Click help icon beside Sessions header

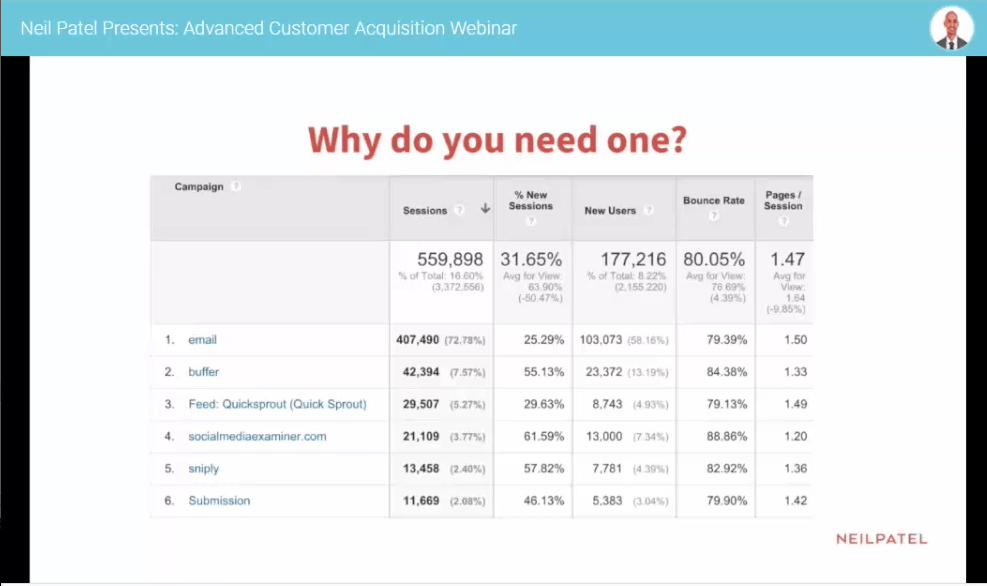(459, 210)
